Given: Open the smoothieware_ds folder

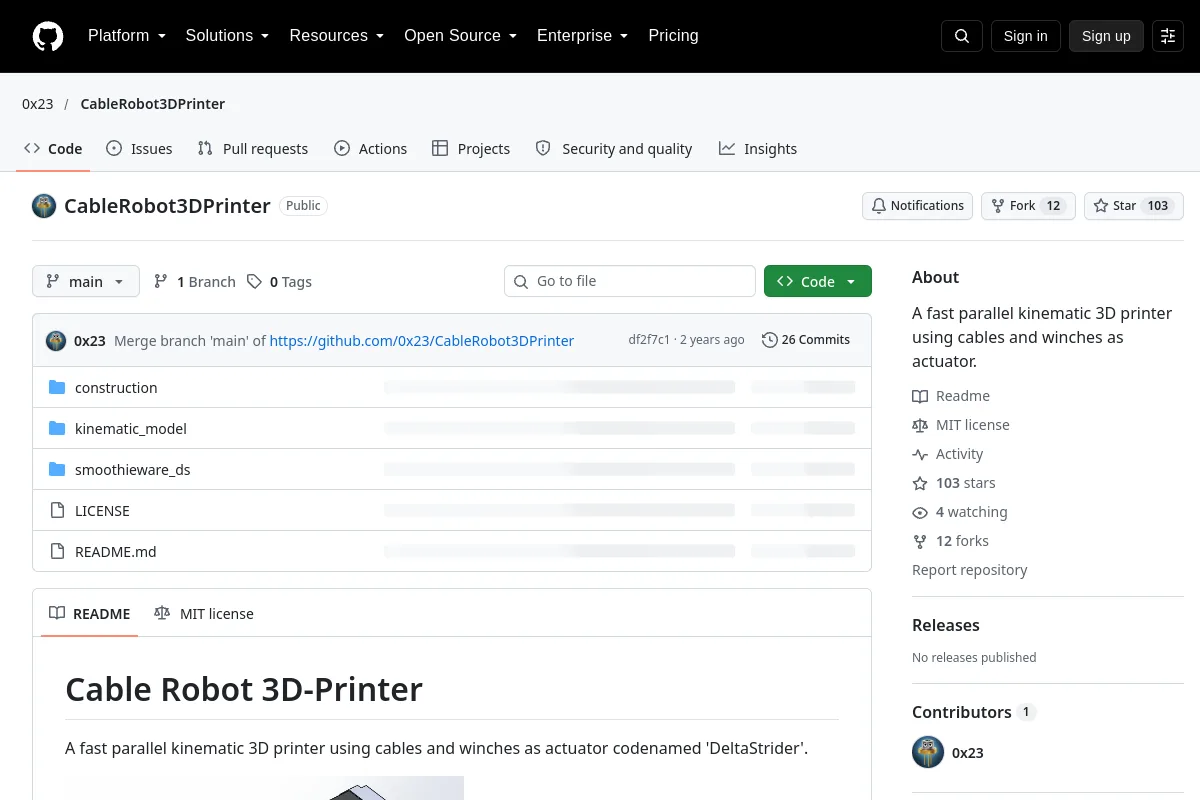Looking at the screenshot, I should (133, 470).
